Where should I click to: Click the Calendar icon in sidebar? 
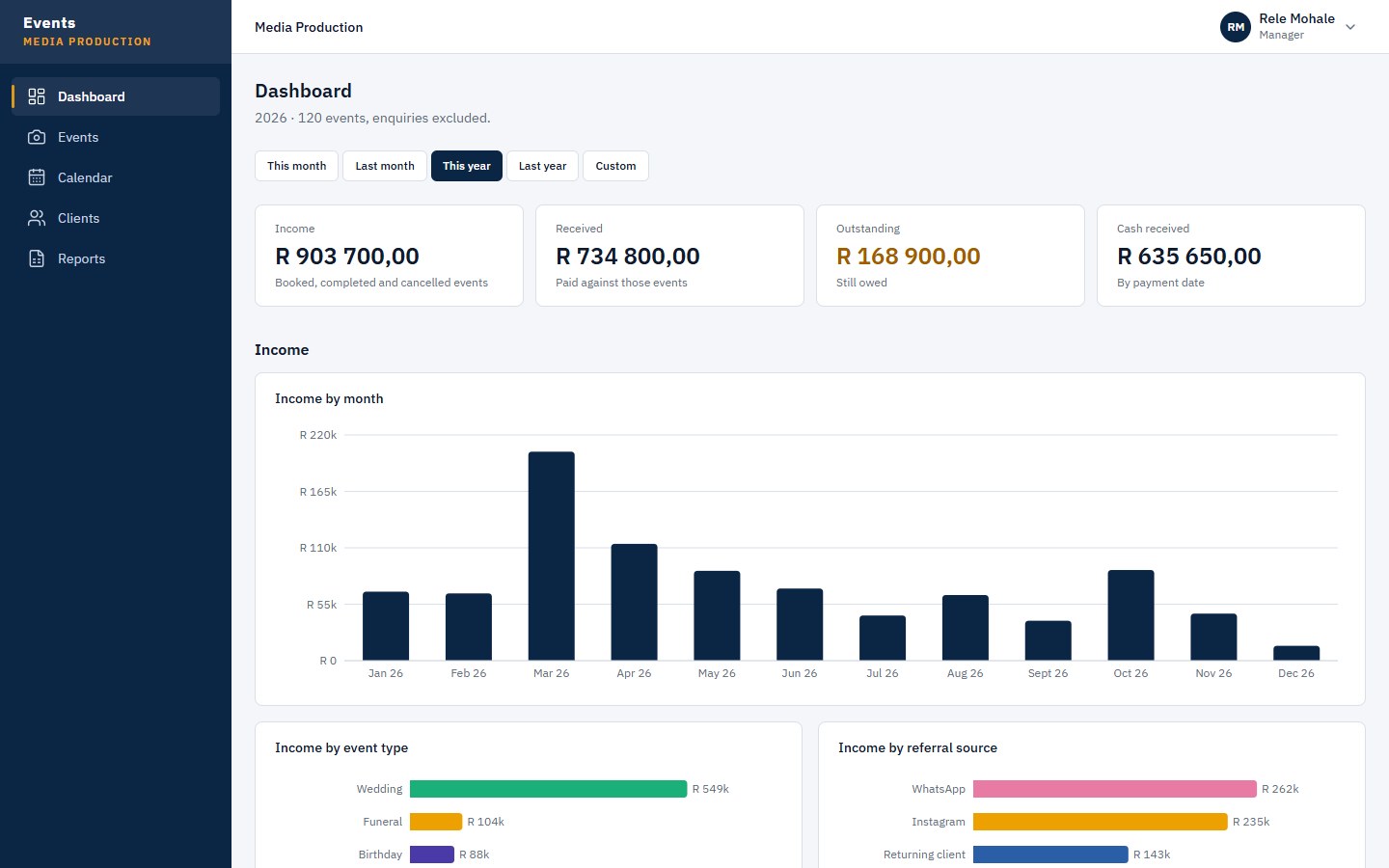[x=37, y=177]
